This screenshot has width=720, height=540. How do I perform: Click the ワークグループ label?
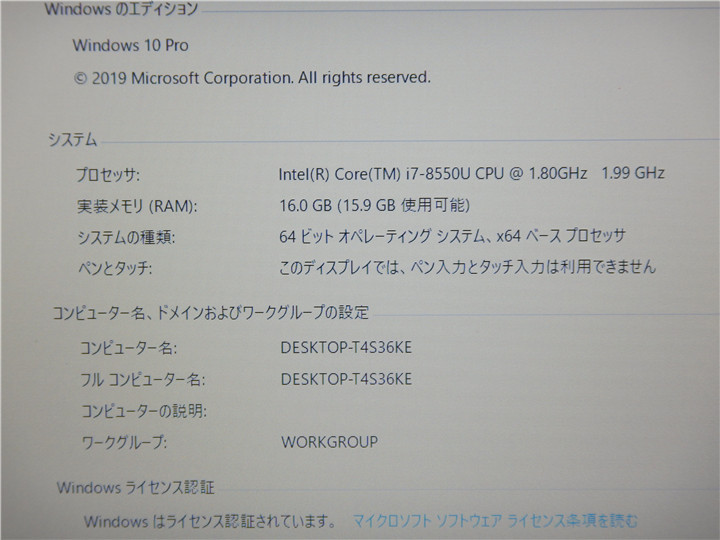tap(124, 443)
